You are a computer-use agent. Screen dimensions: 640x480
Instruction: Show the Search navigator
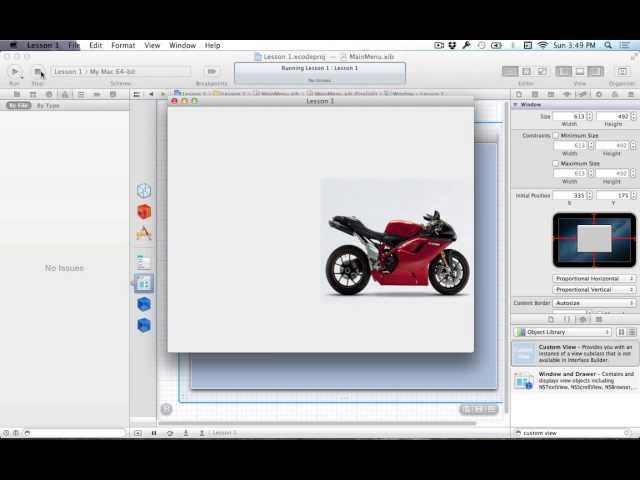[x=49, y=94]
